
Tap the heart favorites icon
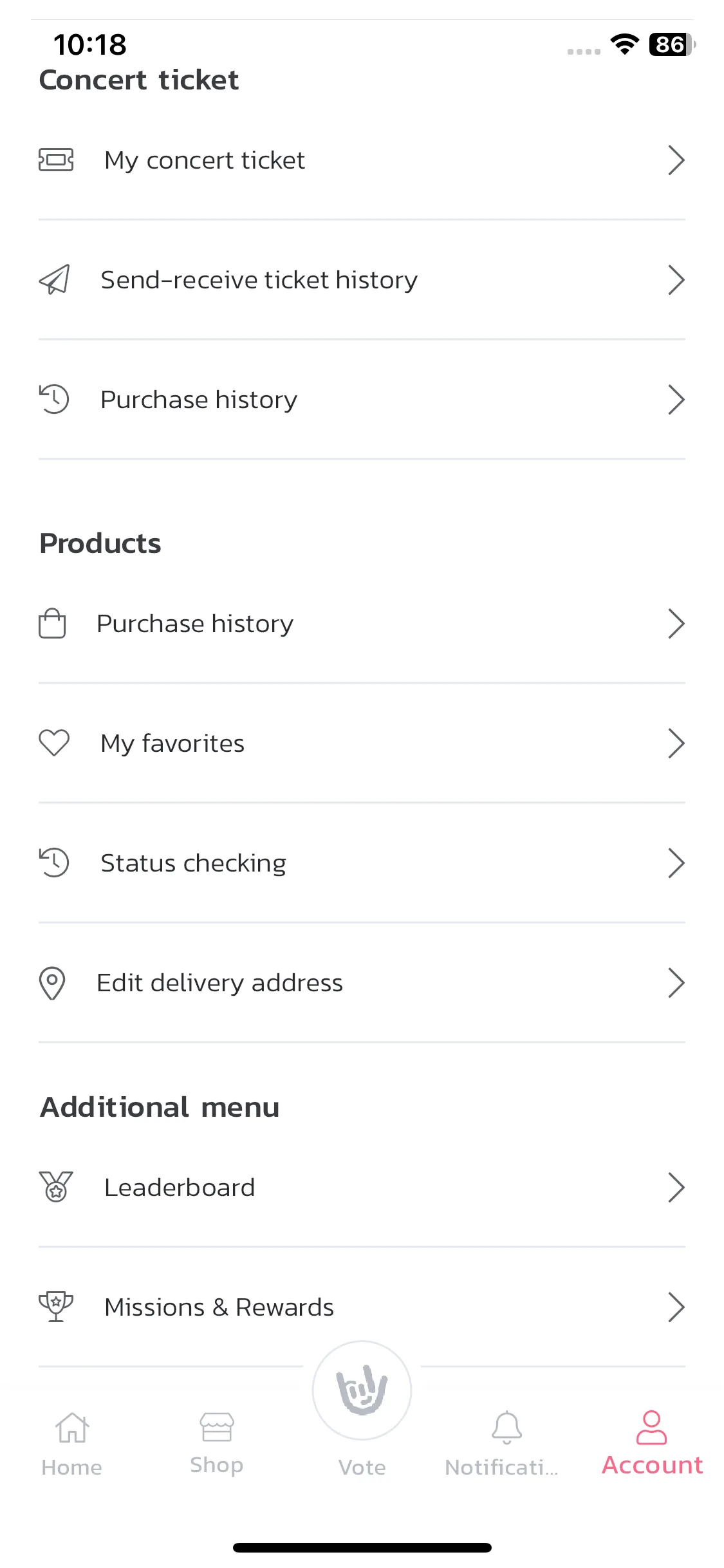point(54,743)
